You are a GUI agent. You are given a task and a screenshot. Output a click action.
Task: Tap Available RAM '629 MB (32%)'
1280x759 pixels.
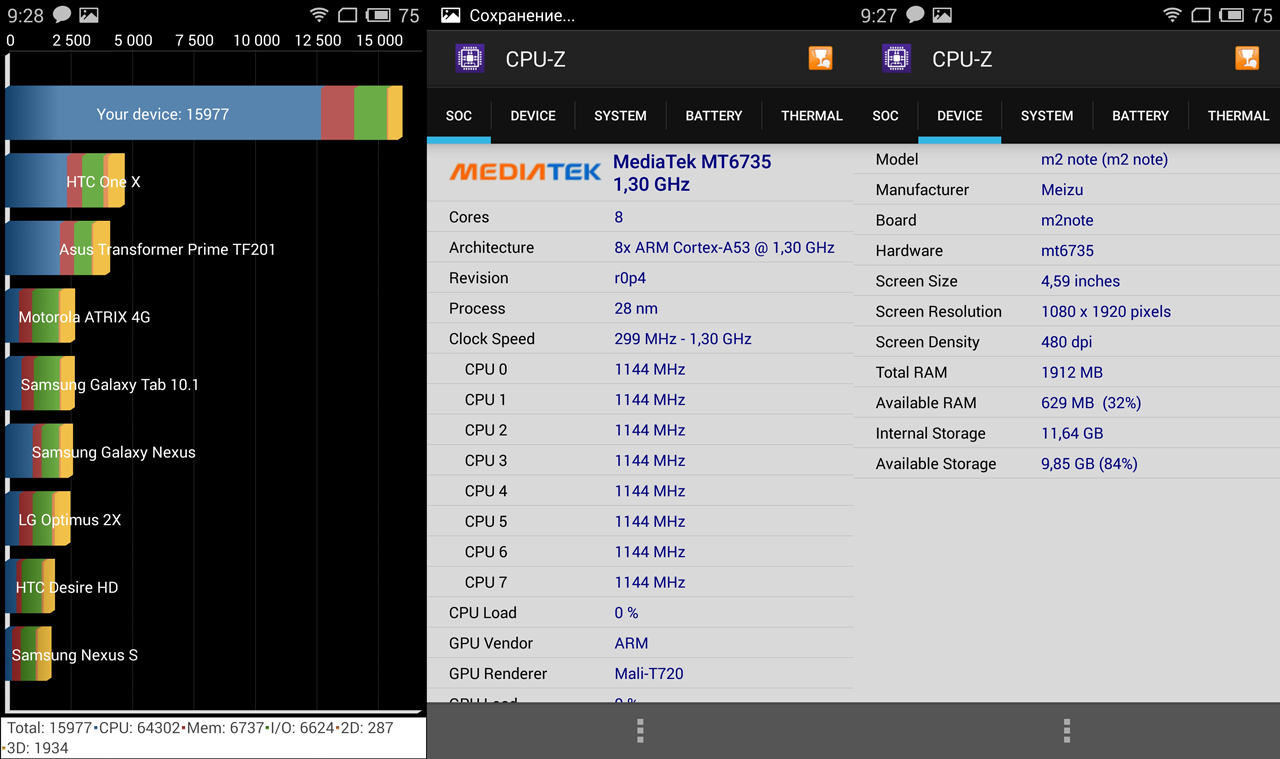click(x=1091, y=403)
